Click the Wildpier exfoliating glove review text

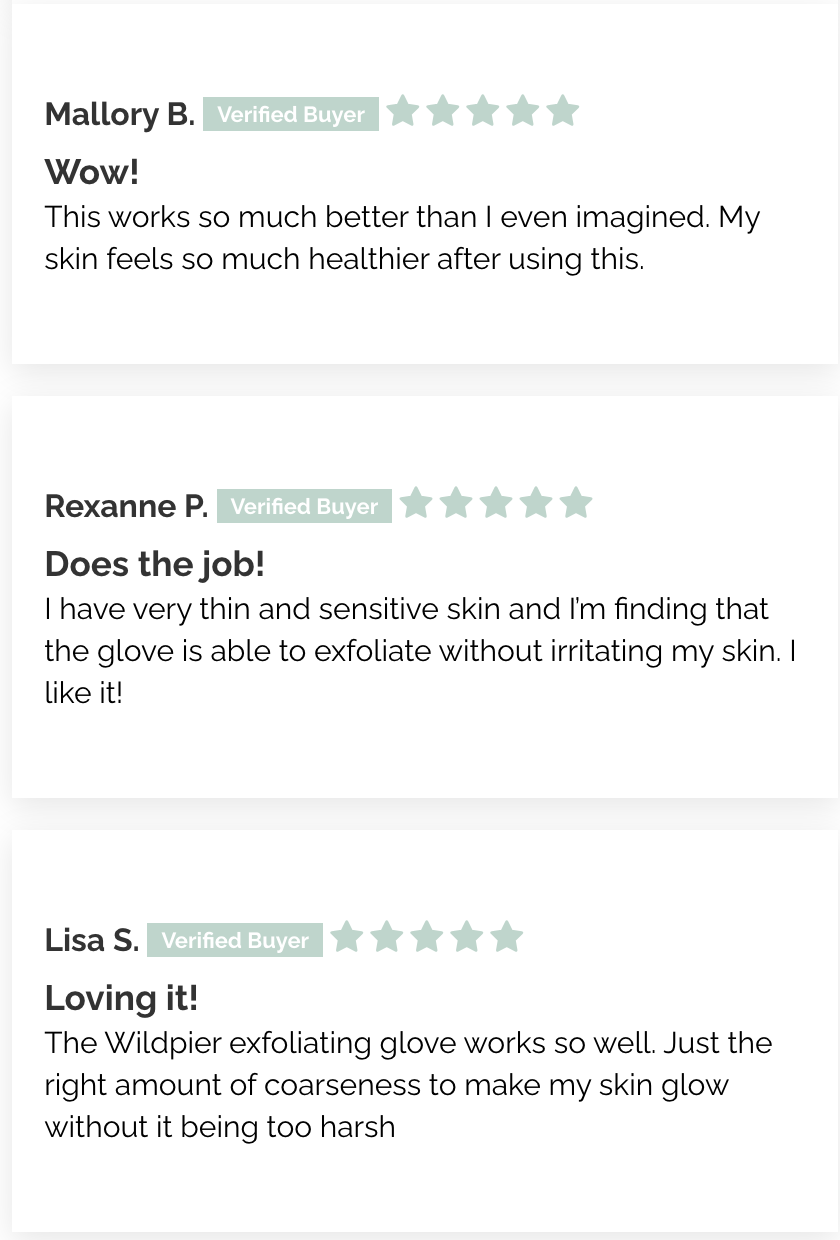408,1084
